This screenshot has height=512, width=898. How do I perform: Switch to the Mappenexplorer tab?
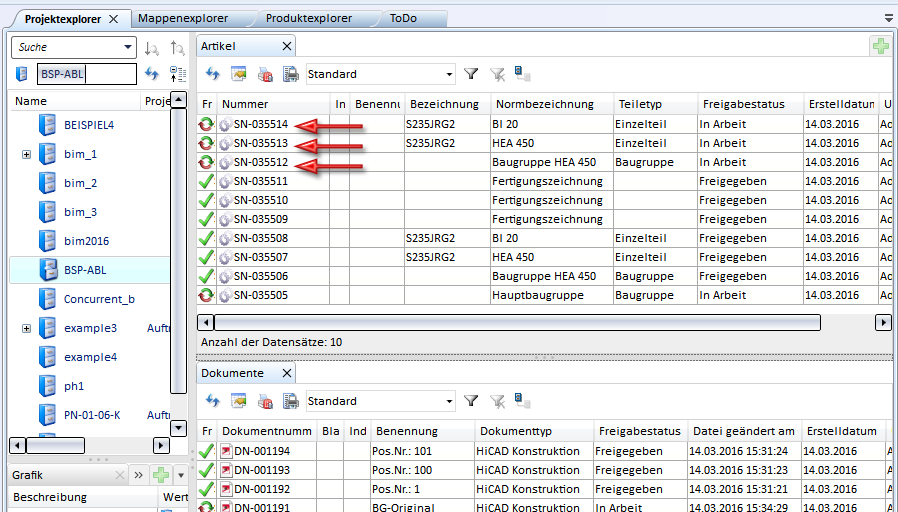click(x=183, y=18)
